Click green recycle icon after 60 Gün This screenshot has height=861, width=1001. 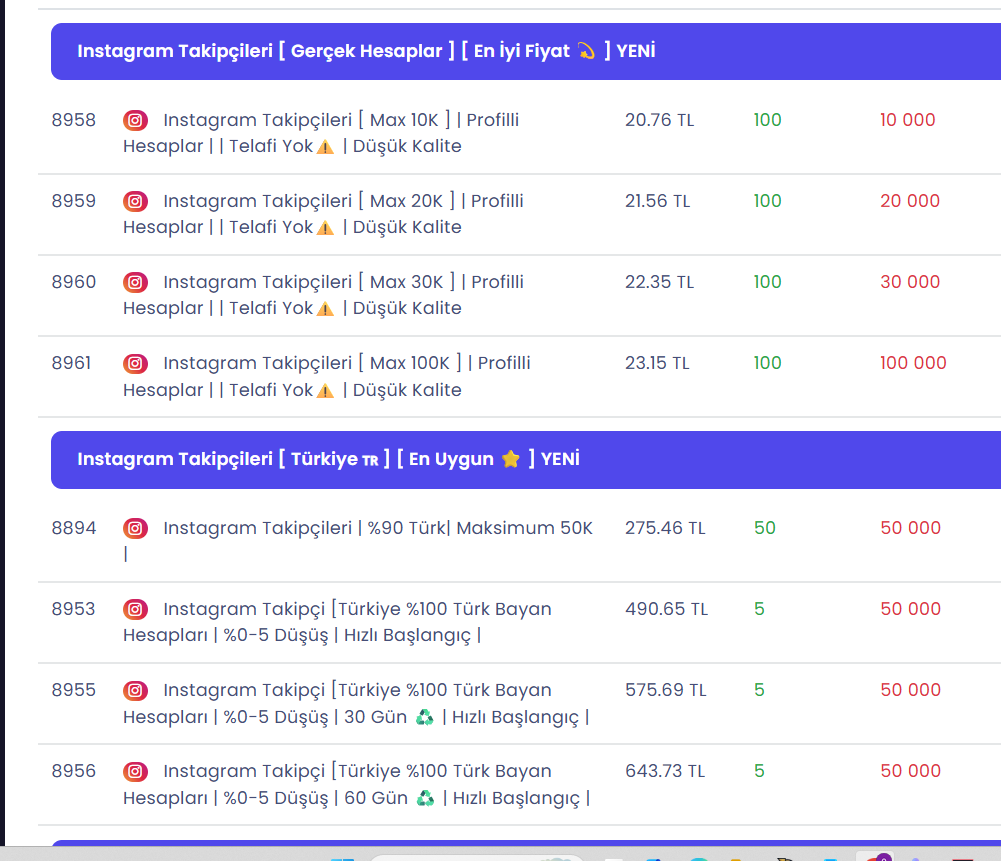point(425,798)
